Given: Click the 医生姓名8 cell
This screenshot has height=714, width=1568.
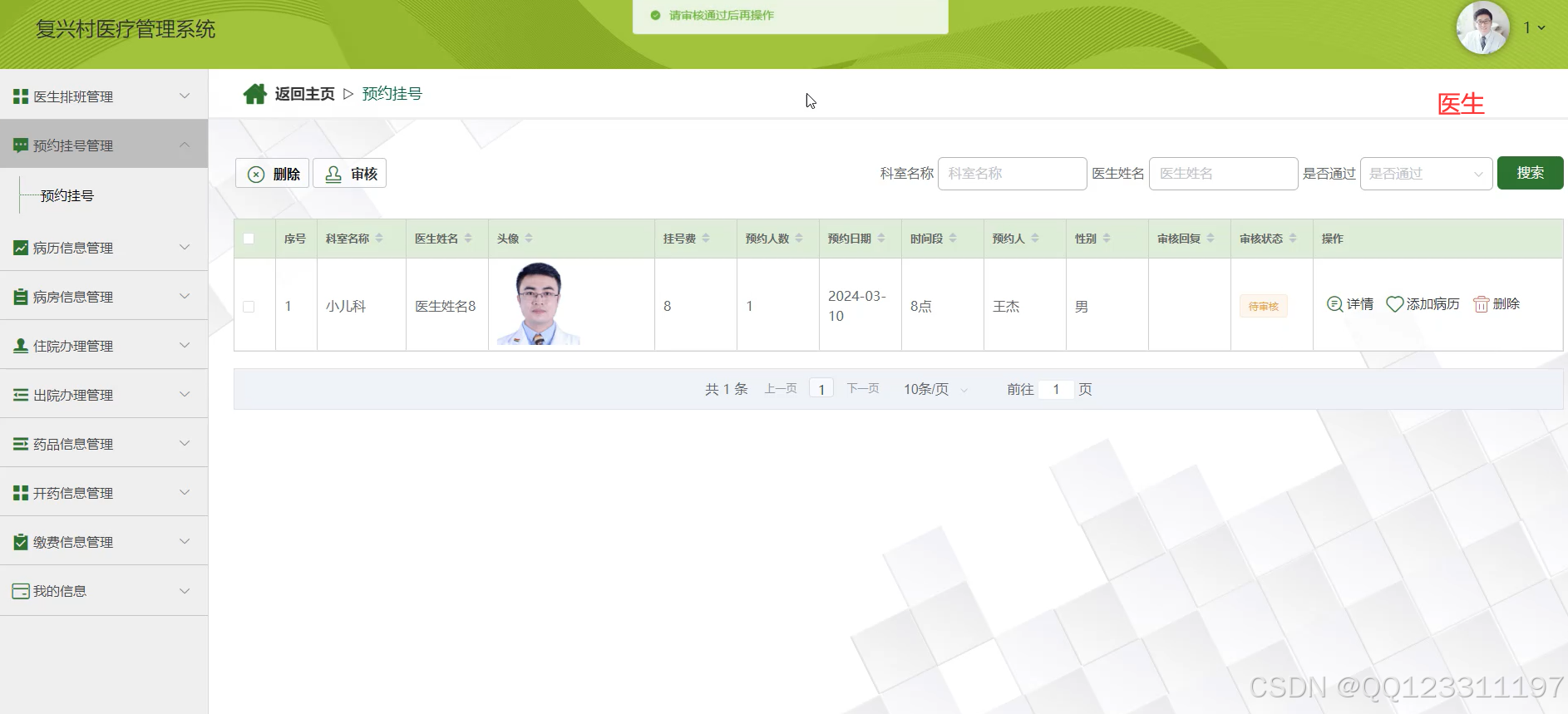Looking at the screenshot, I should 446,307.
